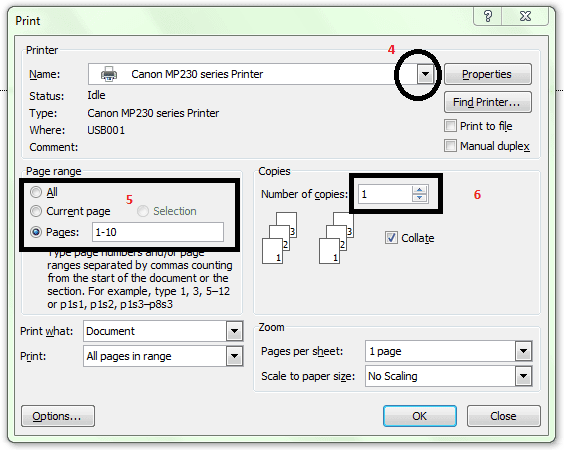Increase number of copies with up arrow

419,190
